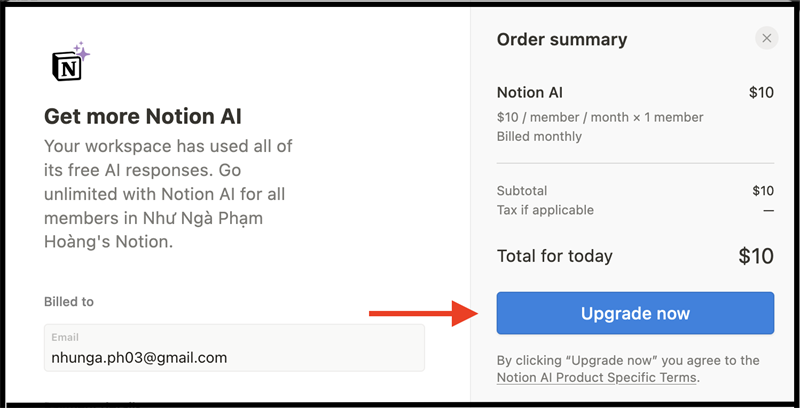Open Notion AI Product Specific Terms link

597,378
